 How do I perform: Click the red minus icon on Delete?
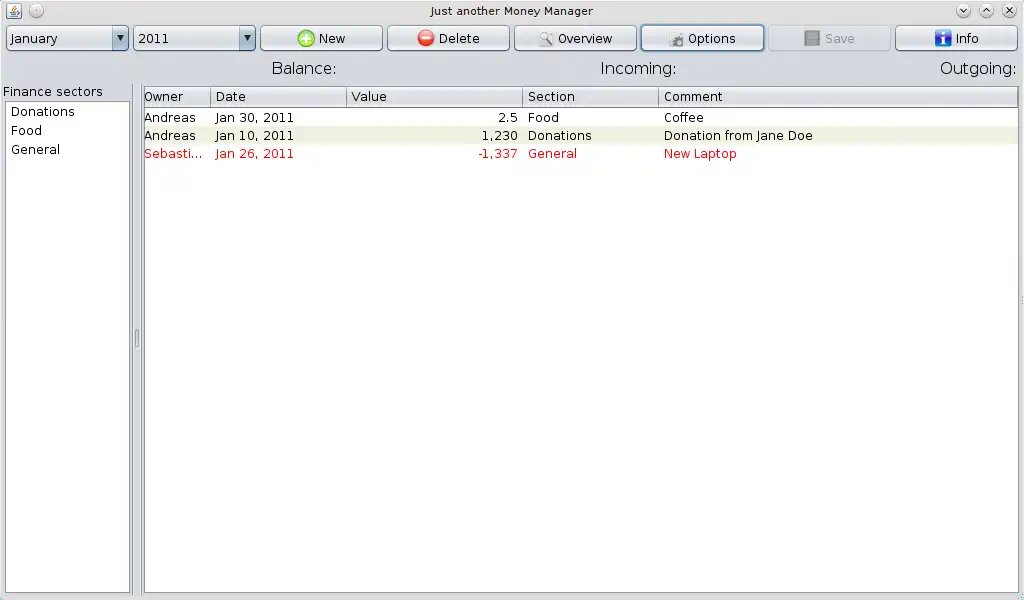pos(426,39)
